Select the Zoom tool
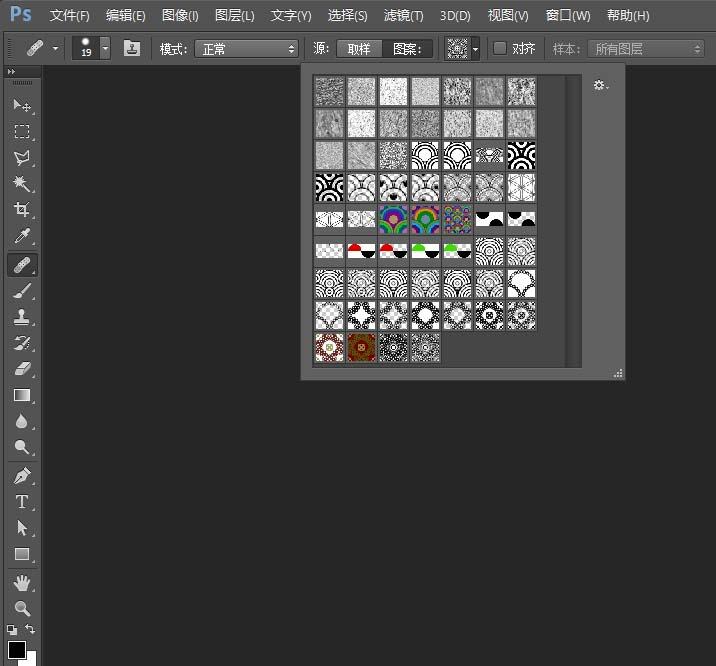Screen dimensions: 716x666 coord(22,608)
